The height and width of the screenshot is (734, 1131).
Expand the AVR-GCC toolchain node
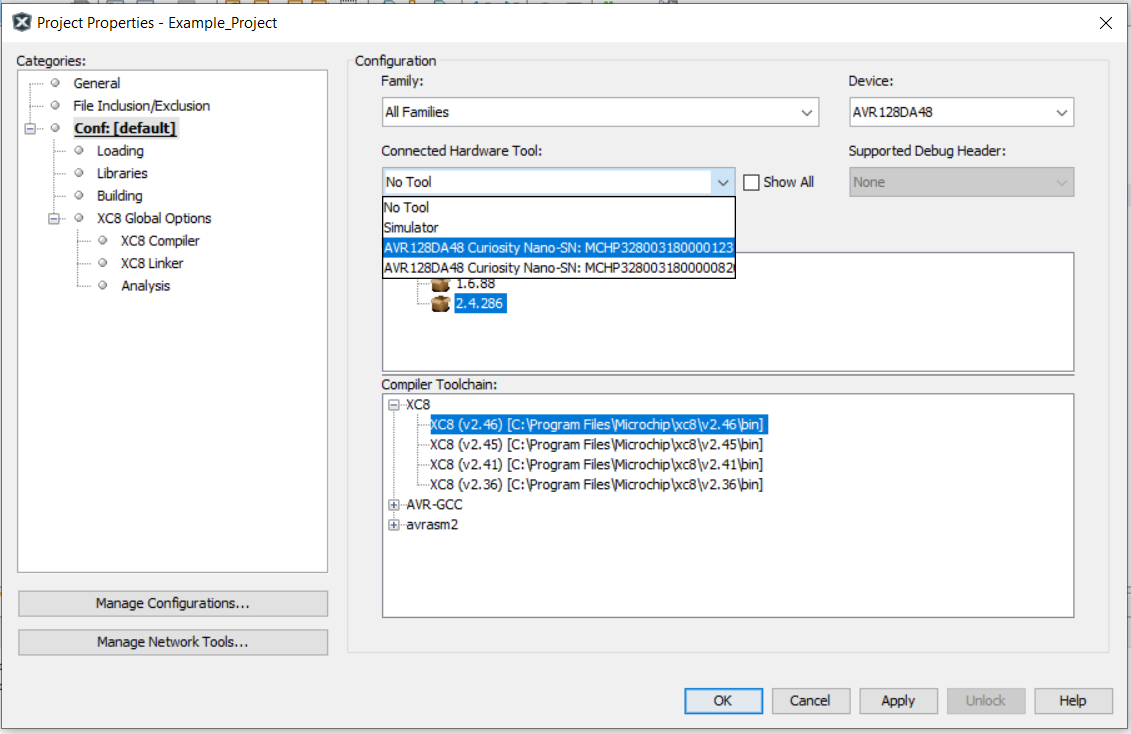click(x=394, y=505)
